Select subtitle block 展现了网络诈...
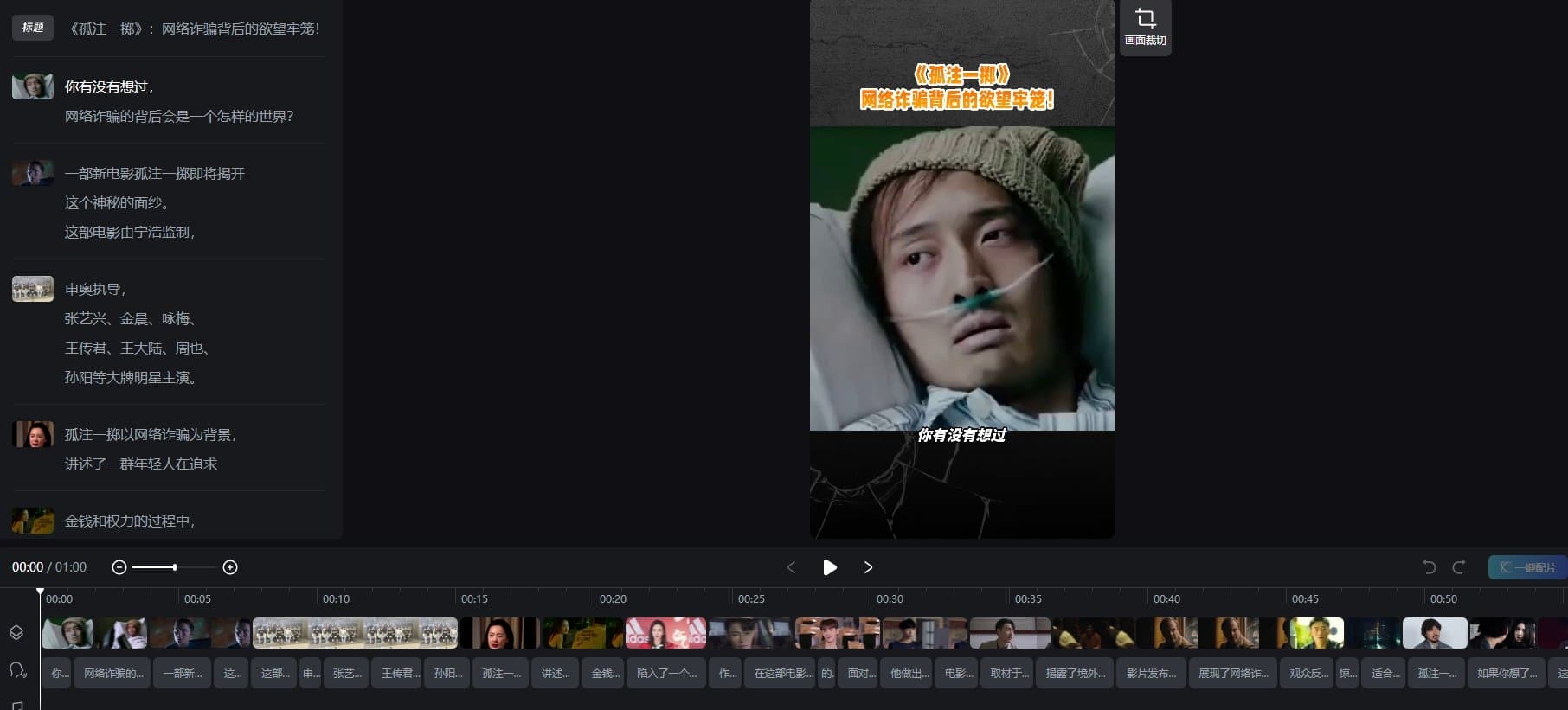 pyautogui.click(x=1233, y=673)
